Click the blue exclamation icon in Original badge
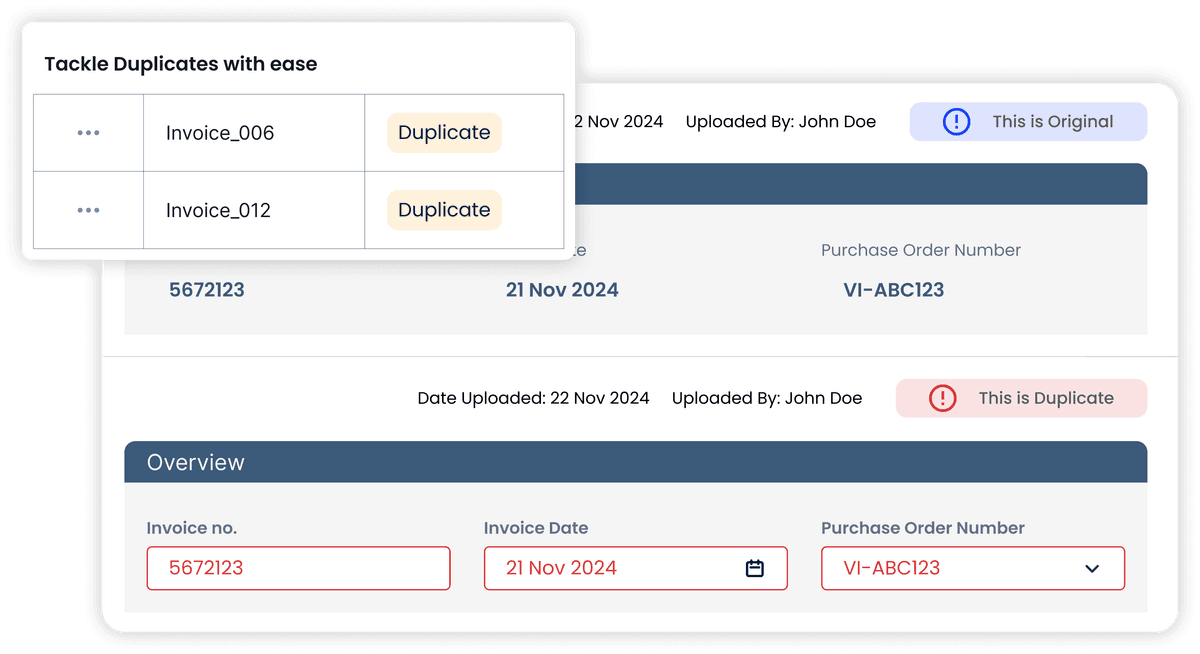Screen dimensions: 1200x654 (x=957, y=122)
